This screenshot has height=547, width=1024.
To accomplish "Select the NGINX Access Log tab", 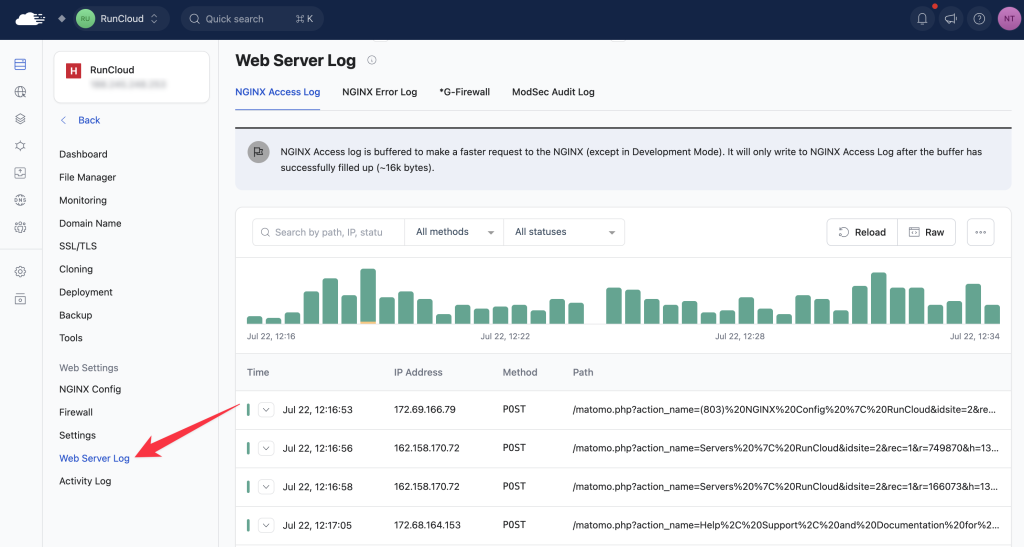I will click(x=278, y=92).
